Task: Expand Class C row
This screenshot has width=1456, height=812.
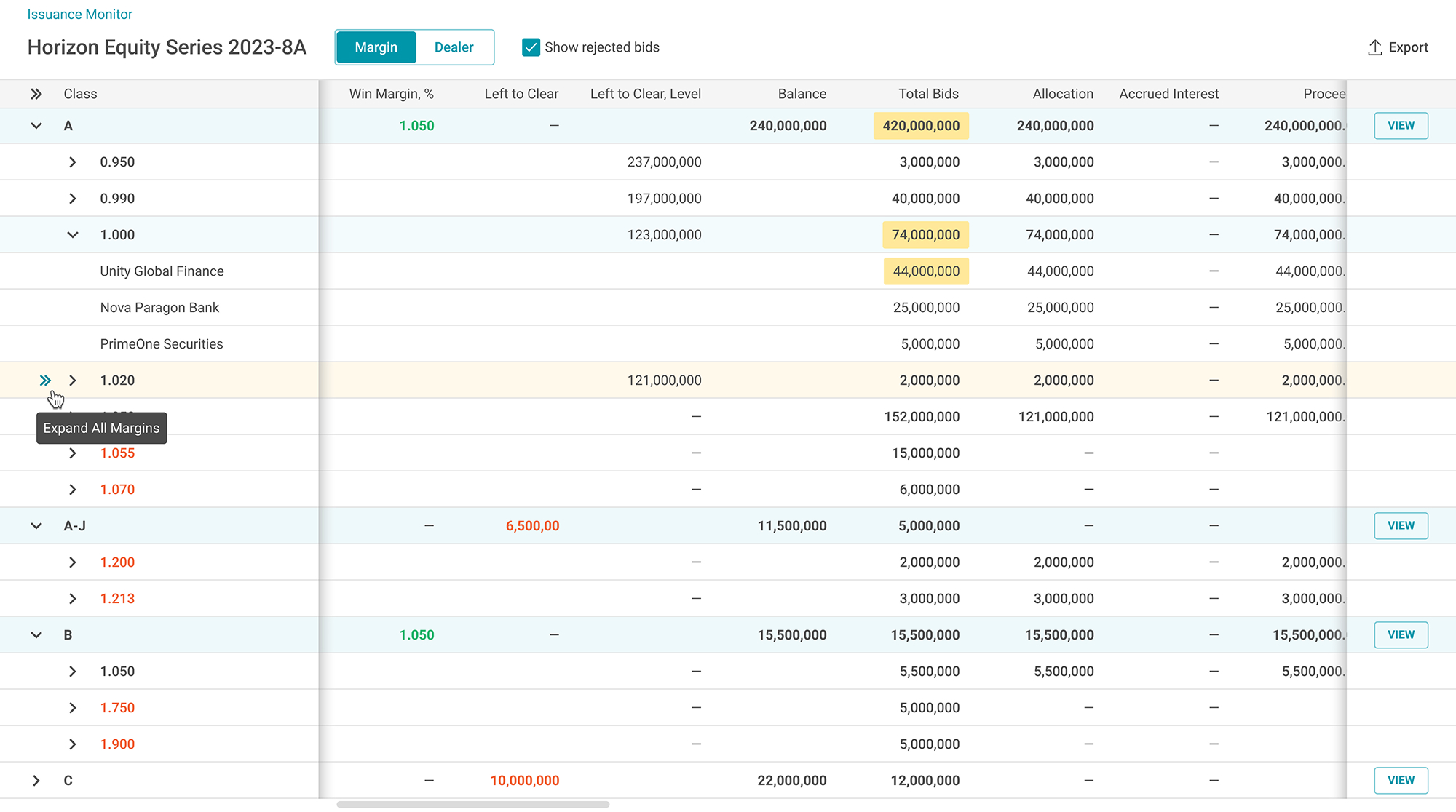Action: (36, 781)
